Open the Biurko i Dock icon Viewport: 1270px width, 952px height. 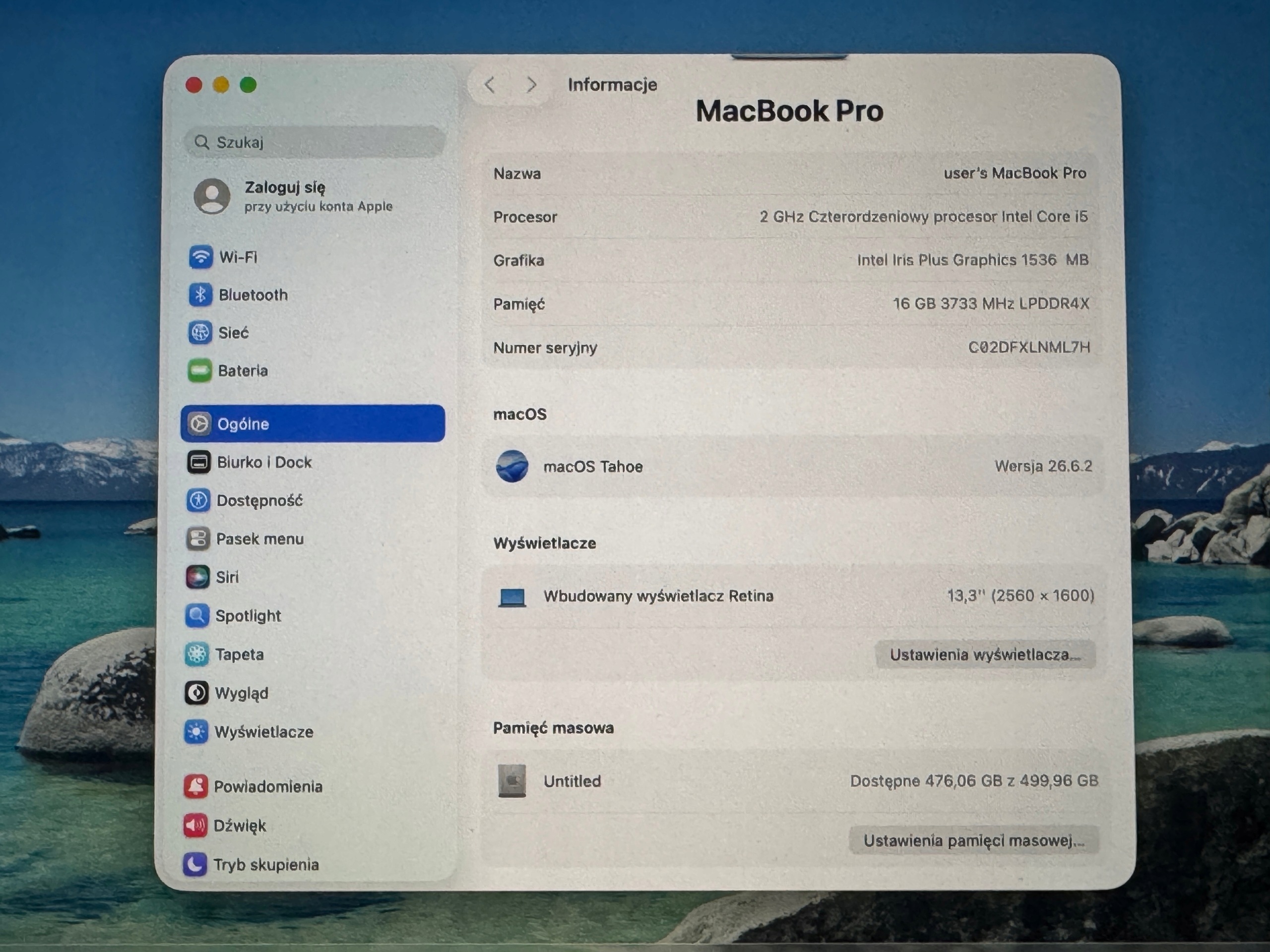pos(198,462)
